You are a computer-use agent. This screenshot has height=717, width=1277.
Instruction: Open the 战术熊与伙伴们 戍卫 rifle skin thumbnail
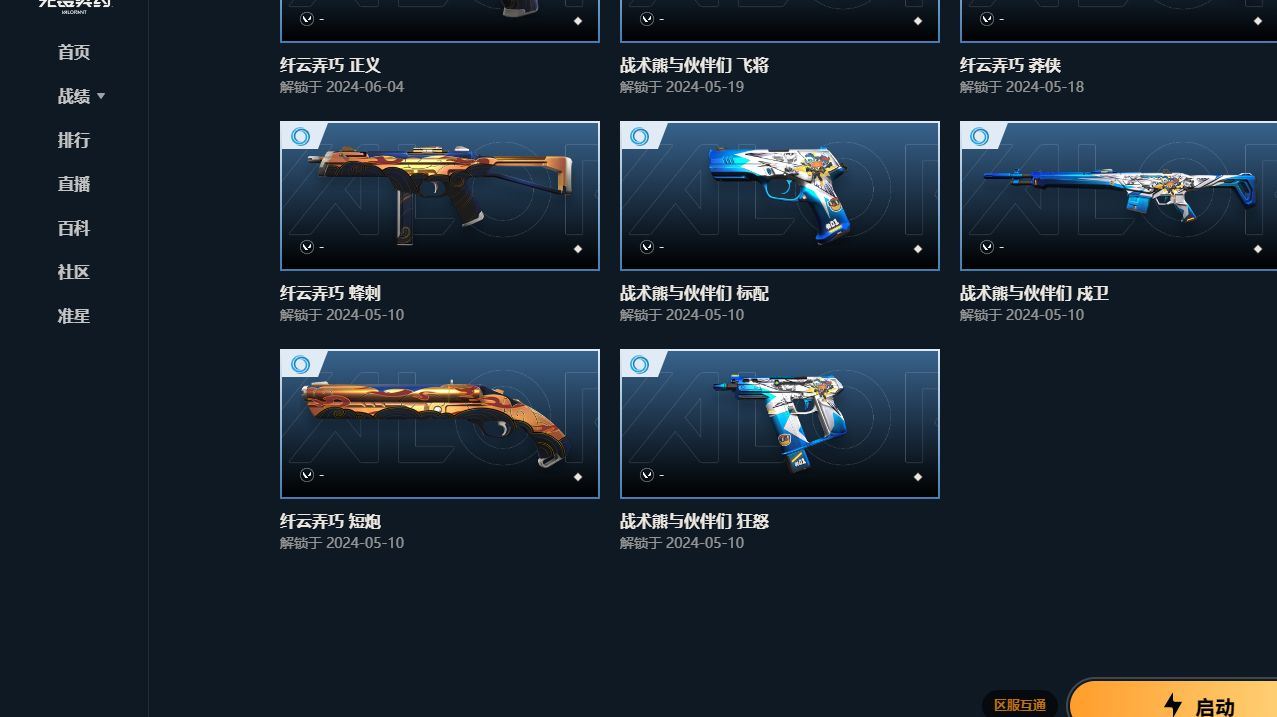click(1118, 196)
